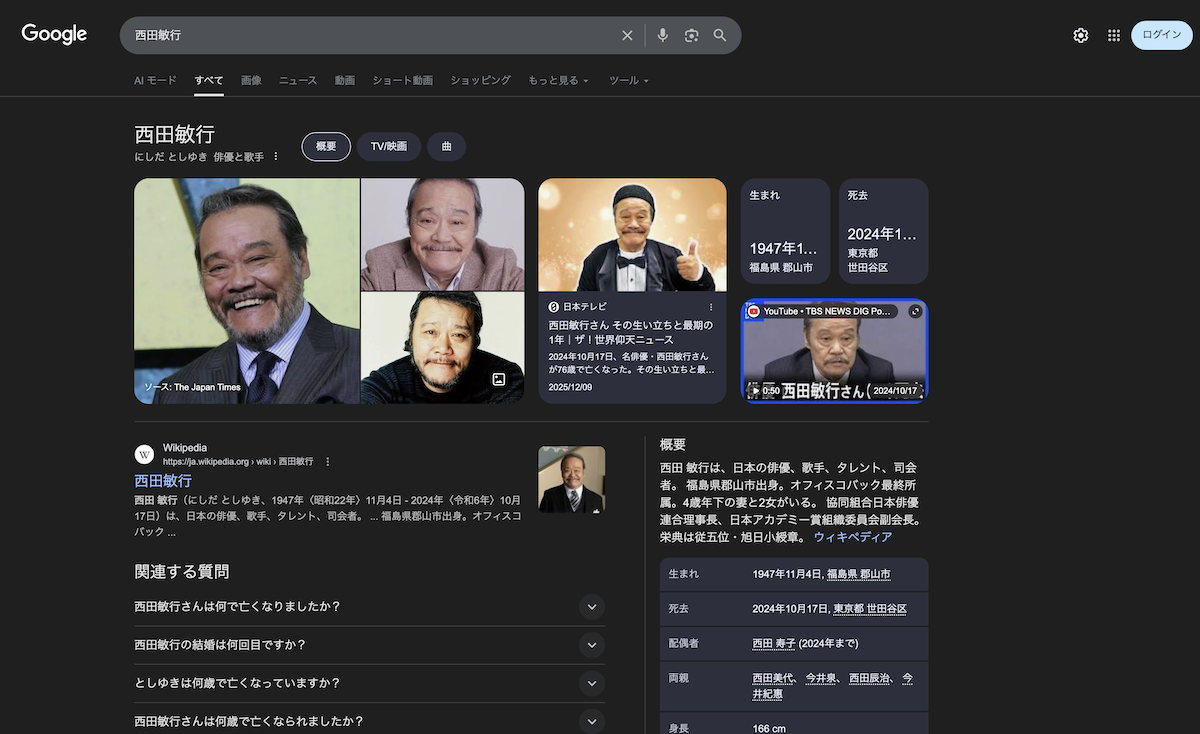Open the Google apps grid icon
The height and width of the screenshot is (734, 1200).
point(1114,35)
